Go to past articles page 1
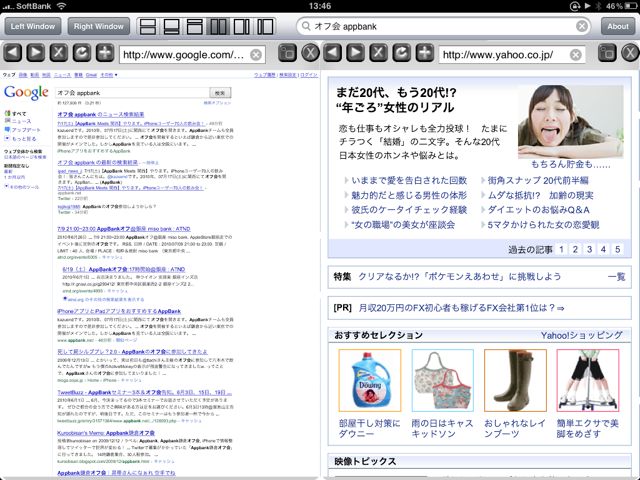 (x=561, y=249)
